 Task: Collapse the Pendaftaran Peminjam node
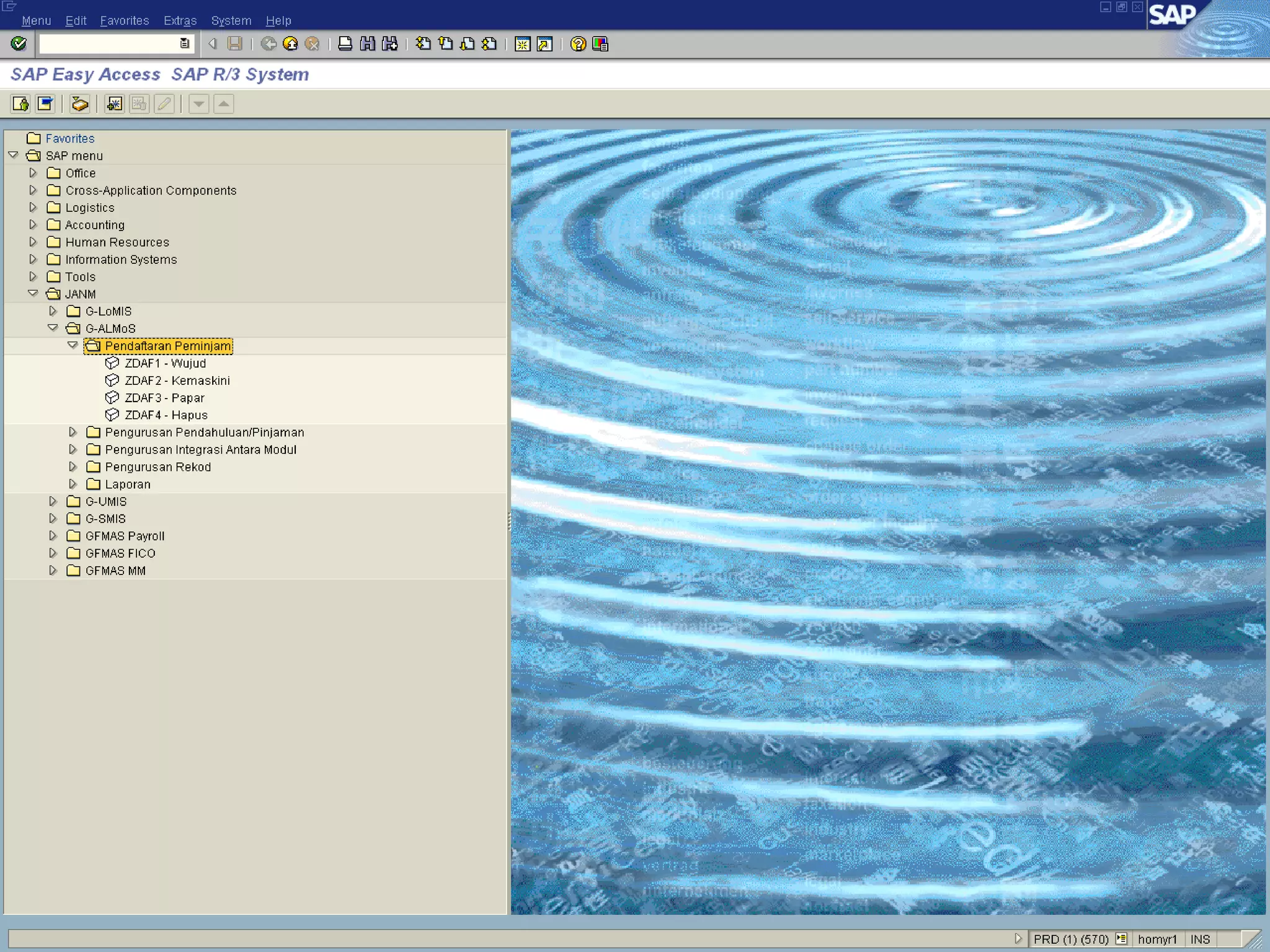73,345
